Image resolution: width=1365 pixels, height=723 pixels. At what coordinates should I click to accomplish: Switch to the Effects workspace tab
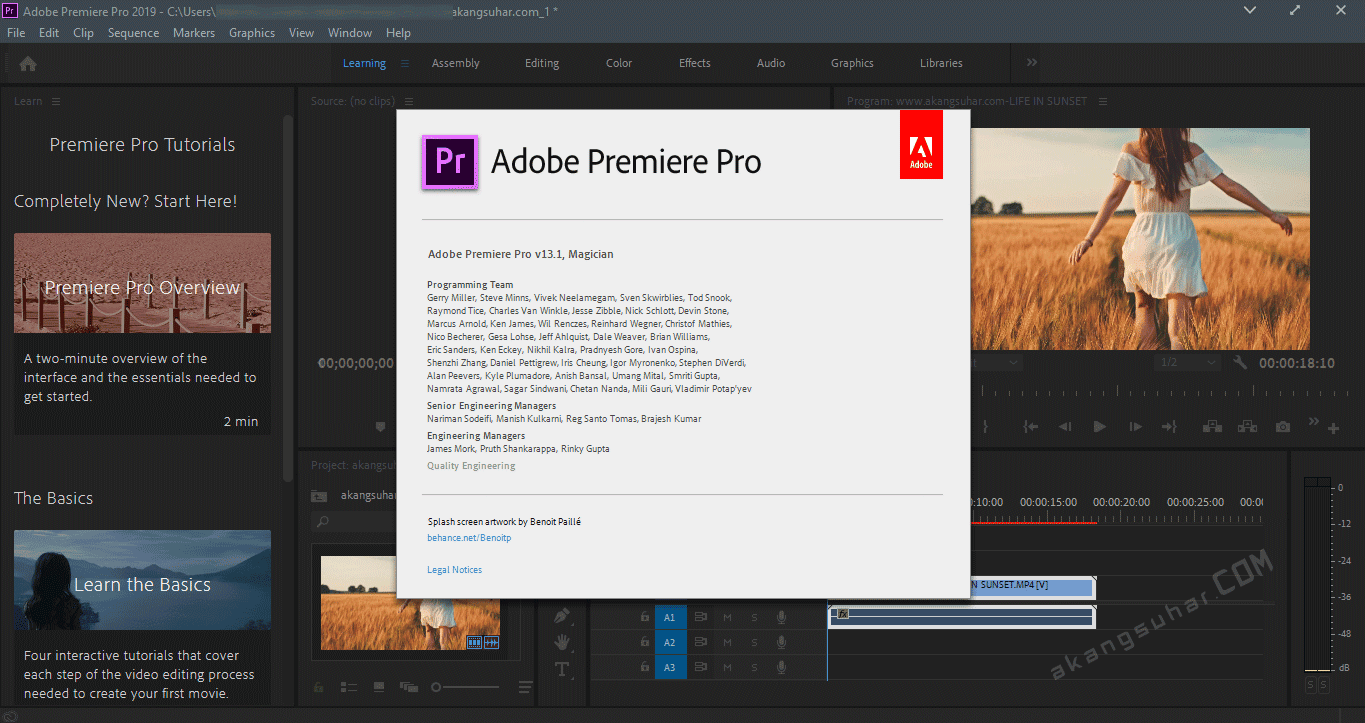[695, 63]
